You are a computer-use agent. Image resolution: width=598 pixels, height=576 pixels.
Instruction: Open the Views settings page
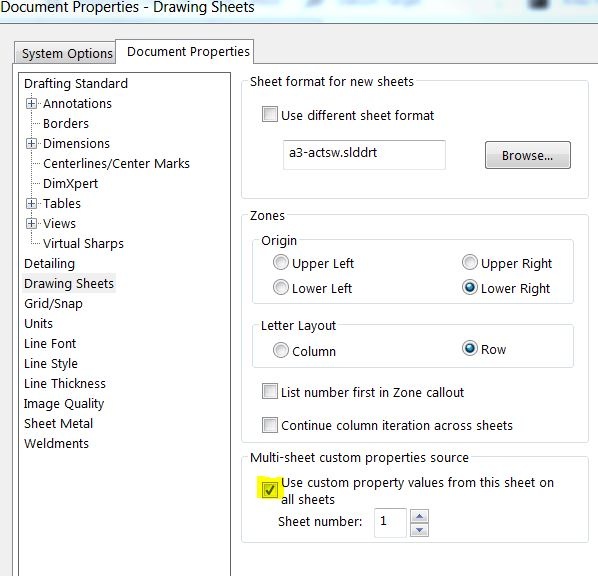[x=59, y=224]
